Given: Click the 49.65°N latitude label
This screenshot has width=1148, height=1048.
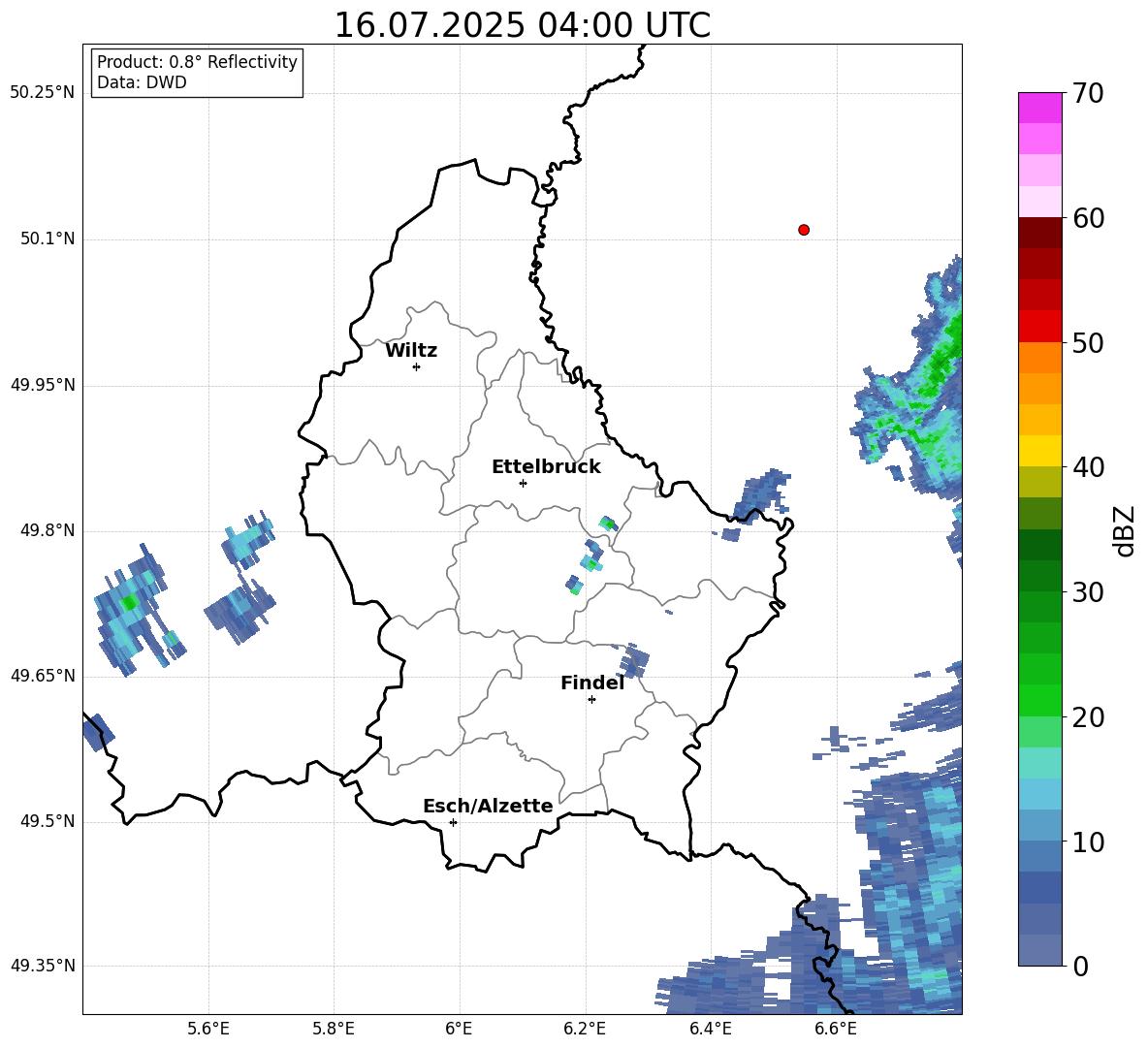Looking at the screenshot, I should [43, 676].
